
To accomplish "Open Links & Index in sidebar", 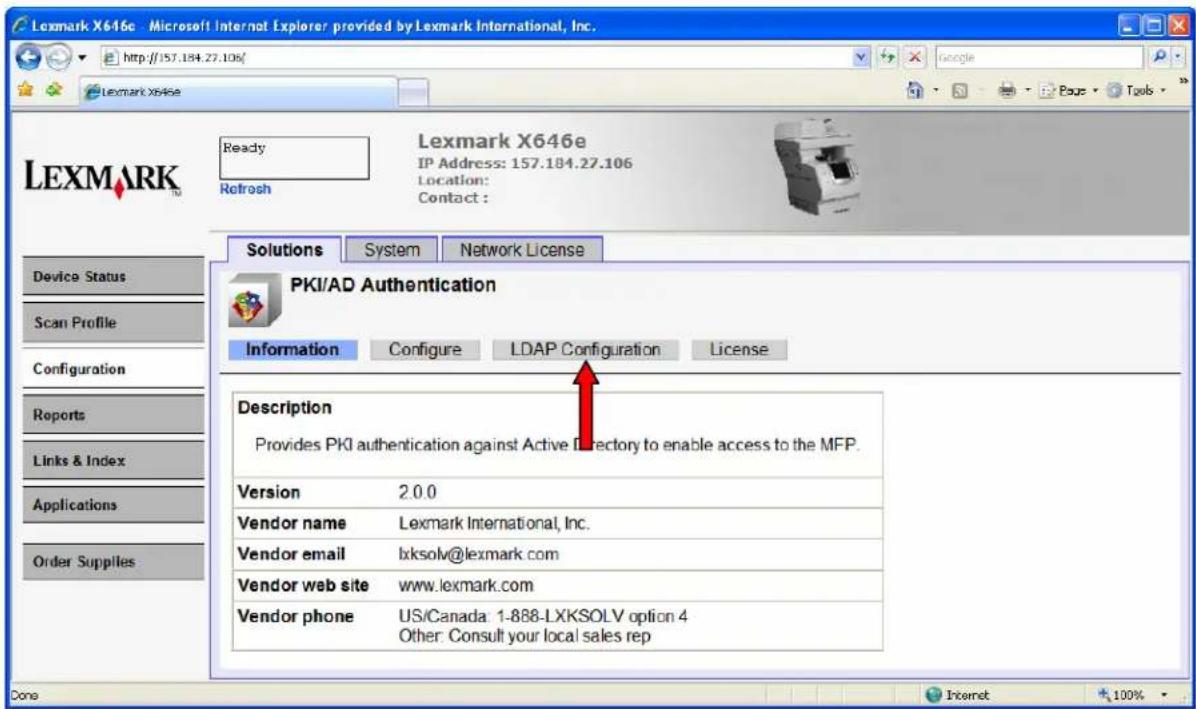I will coord(113,460).
